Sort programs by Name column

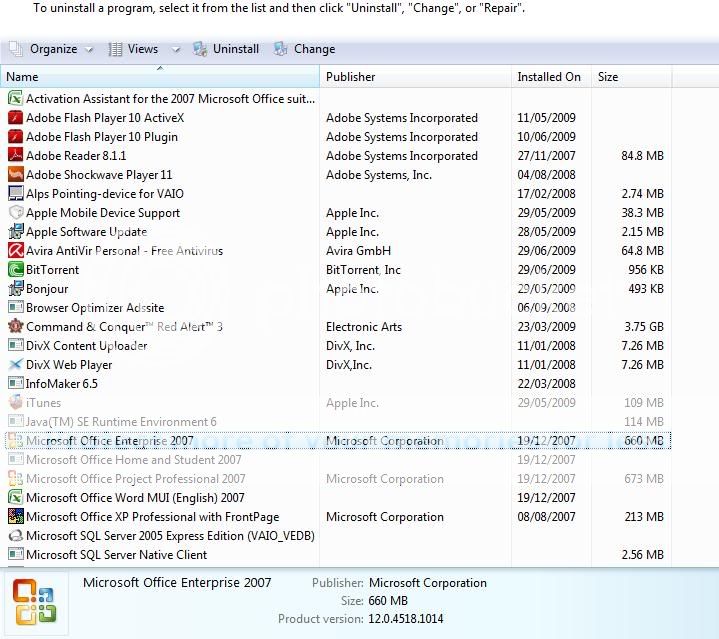click(x=160, y=77)
